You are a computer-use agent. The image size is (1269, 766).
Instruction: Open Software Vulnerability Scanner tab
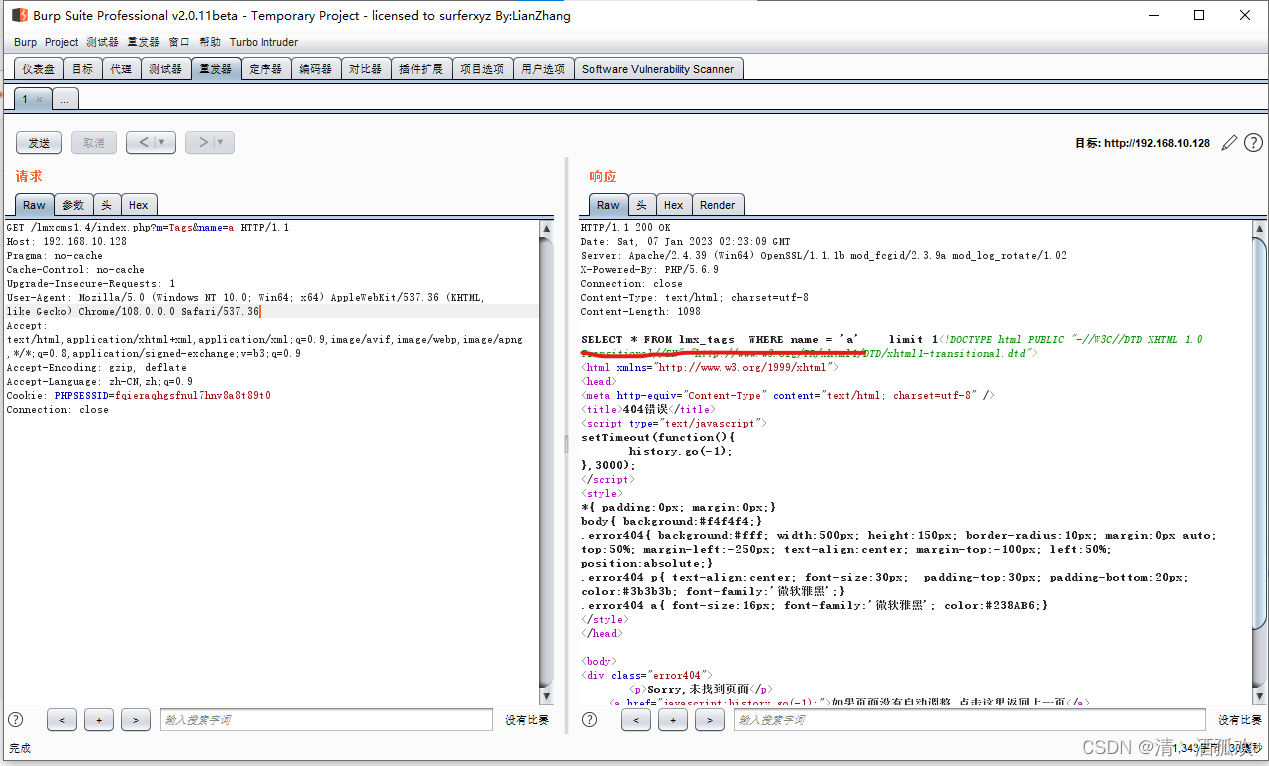click(x=657, y=69)
